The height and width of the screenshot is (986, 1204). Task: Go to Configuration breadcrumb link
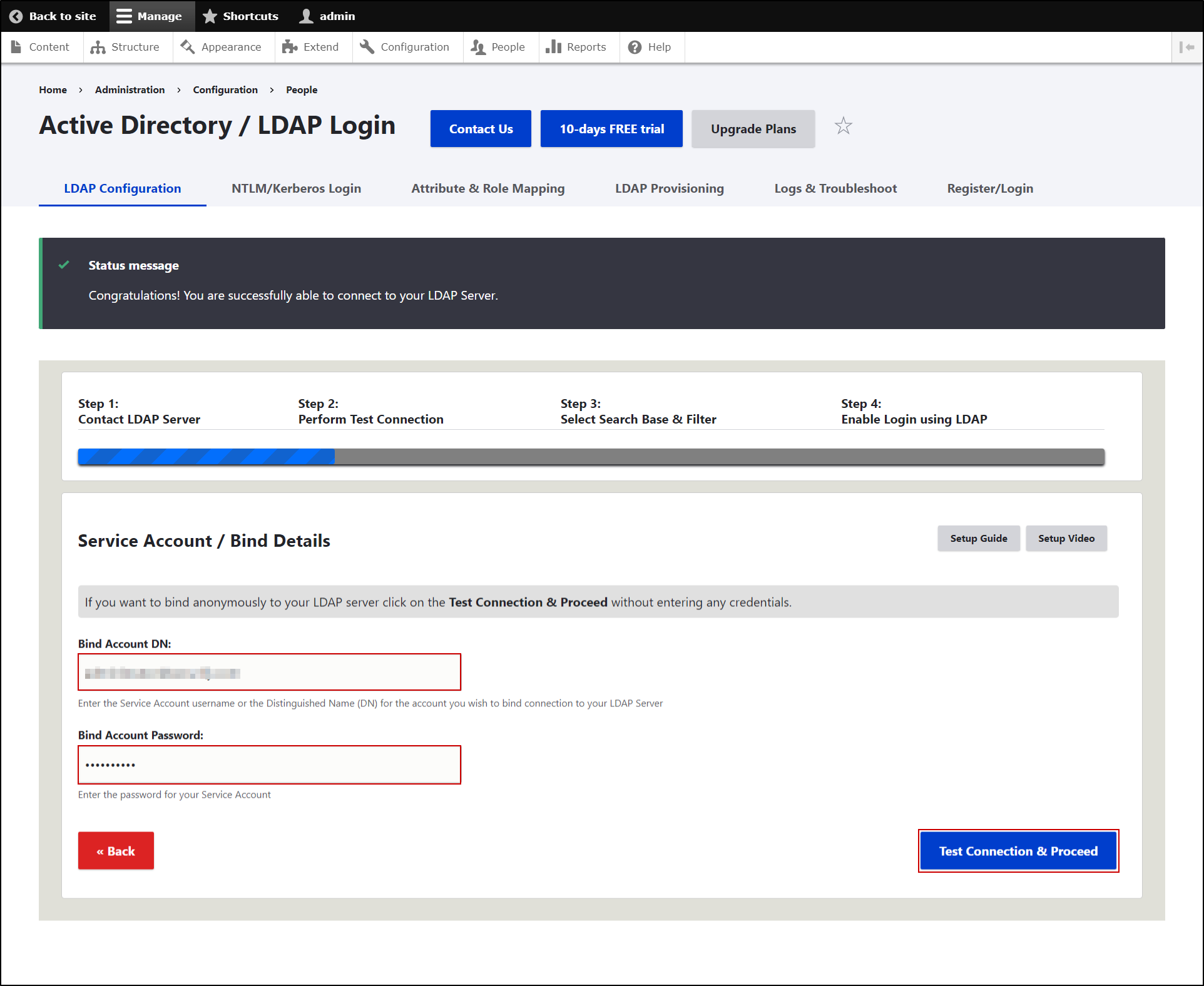(225, 89)
